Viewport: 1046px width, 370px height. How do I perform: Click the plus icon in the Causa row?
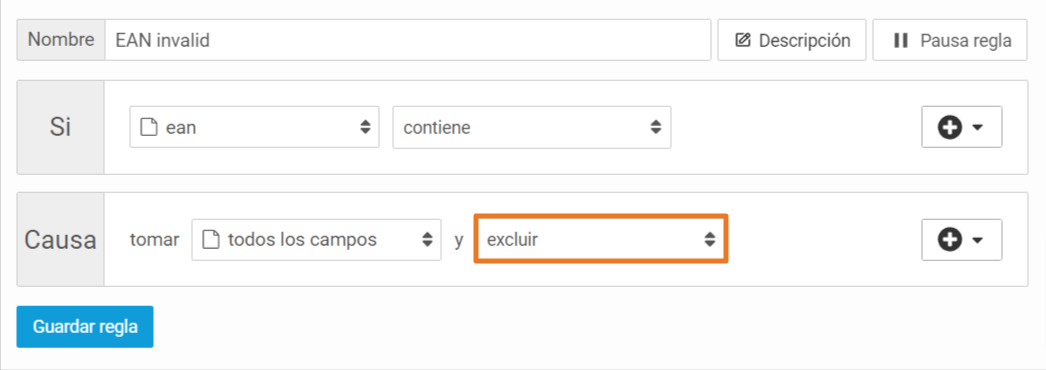[x=949, y=240]
